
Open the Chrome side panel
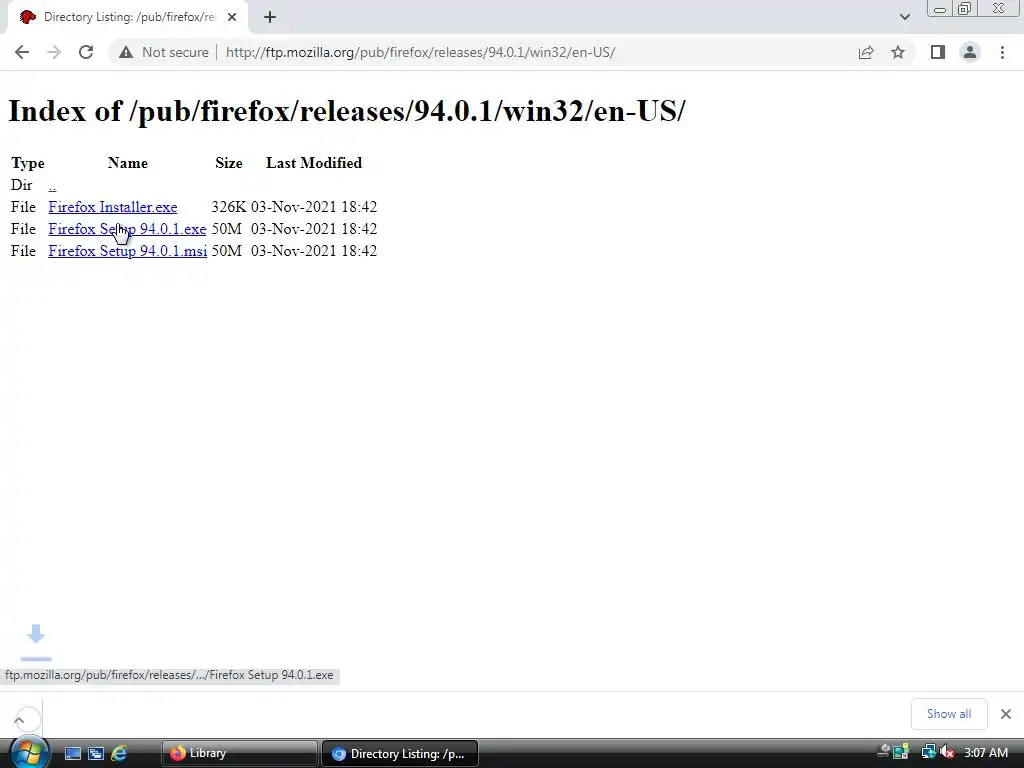pos(938,52)
